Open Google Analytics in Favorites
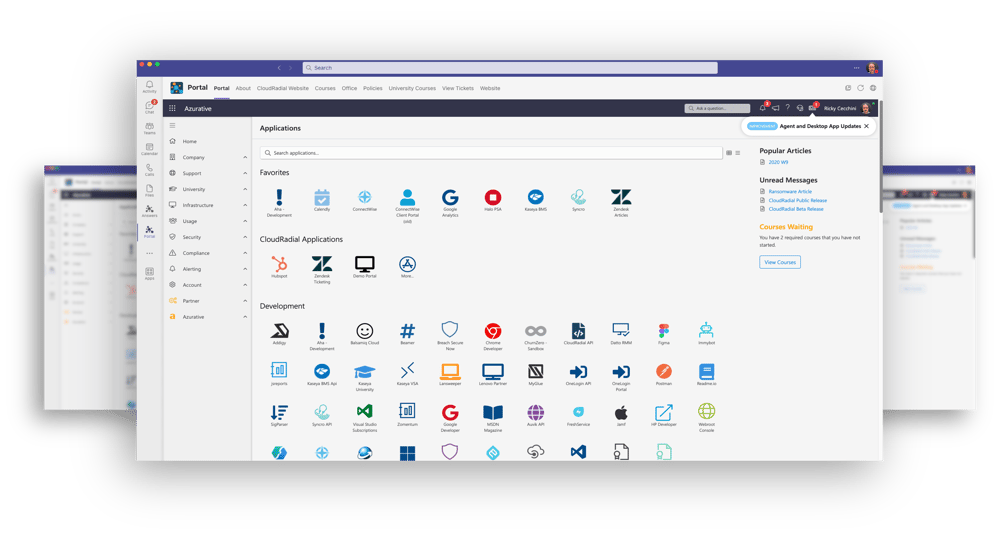This screenshot has width=1000, height=540. click(450, 203)
